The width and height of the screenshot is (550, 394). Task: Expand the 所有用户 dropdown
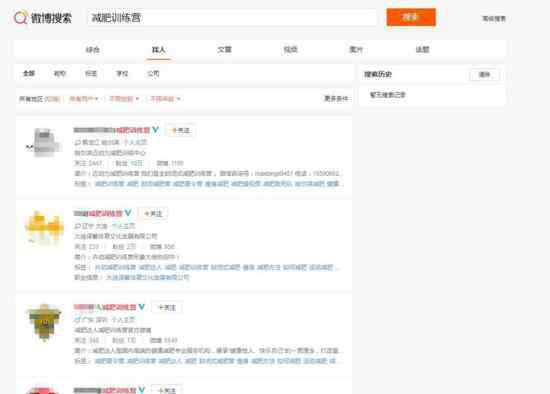click(x=83, y=99)
